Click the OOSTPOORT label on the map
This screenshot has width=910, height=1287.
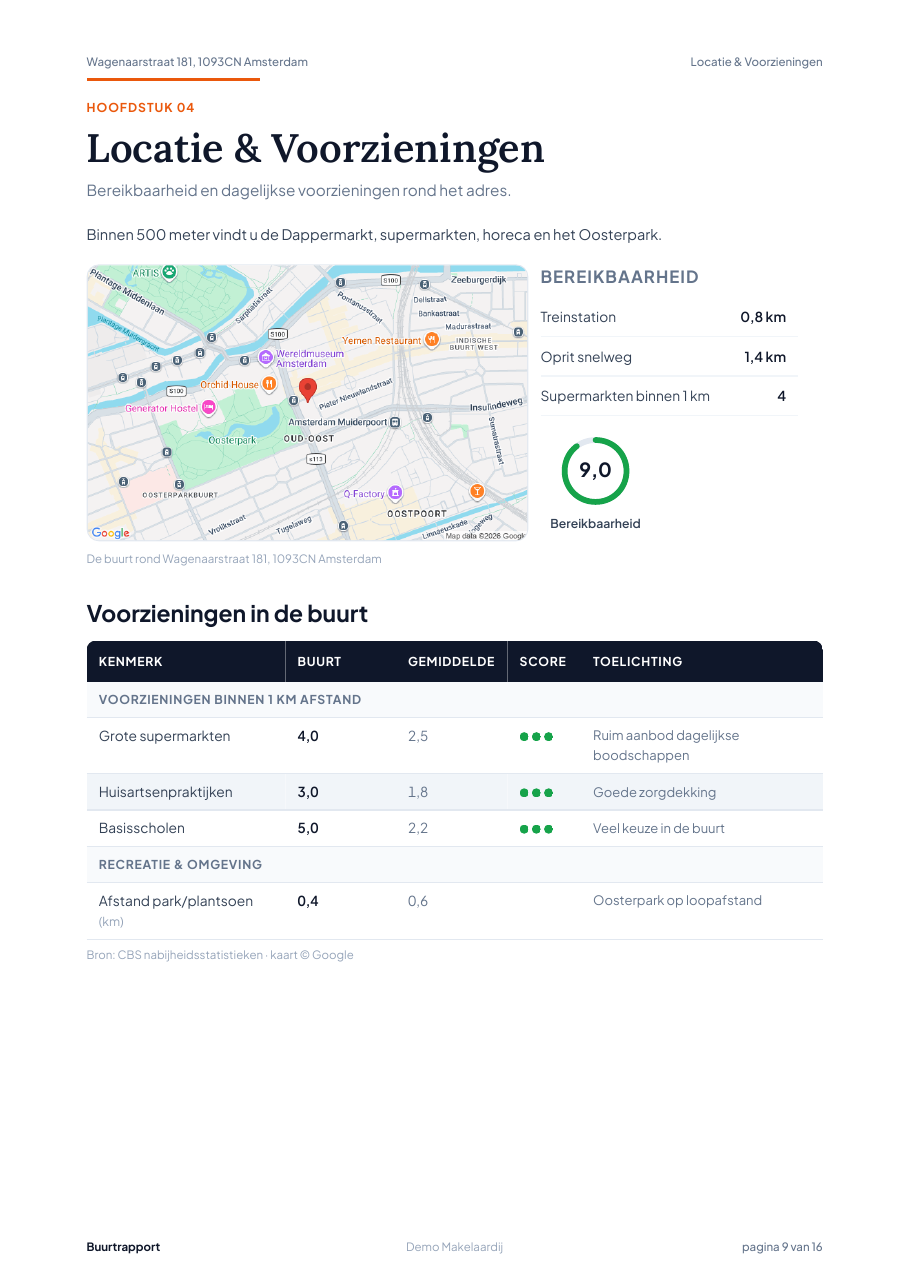(x=417, y=513)
